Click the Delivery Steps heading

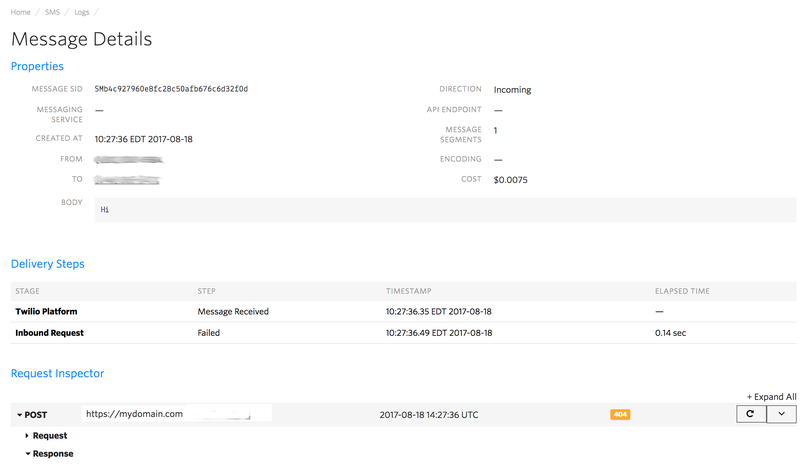pos(47,264)
